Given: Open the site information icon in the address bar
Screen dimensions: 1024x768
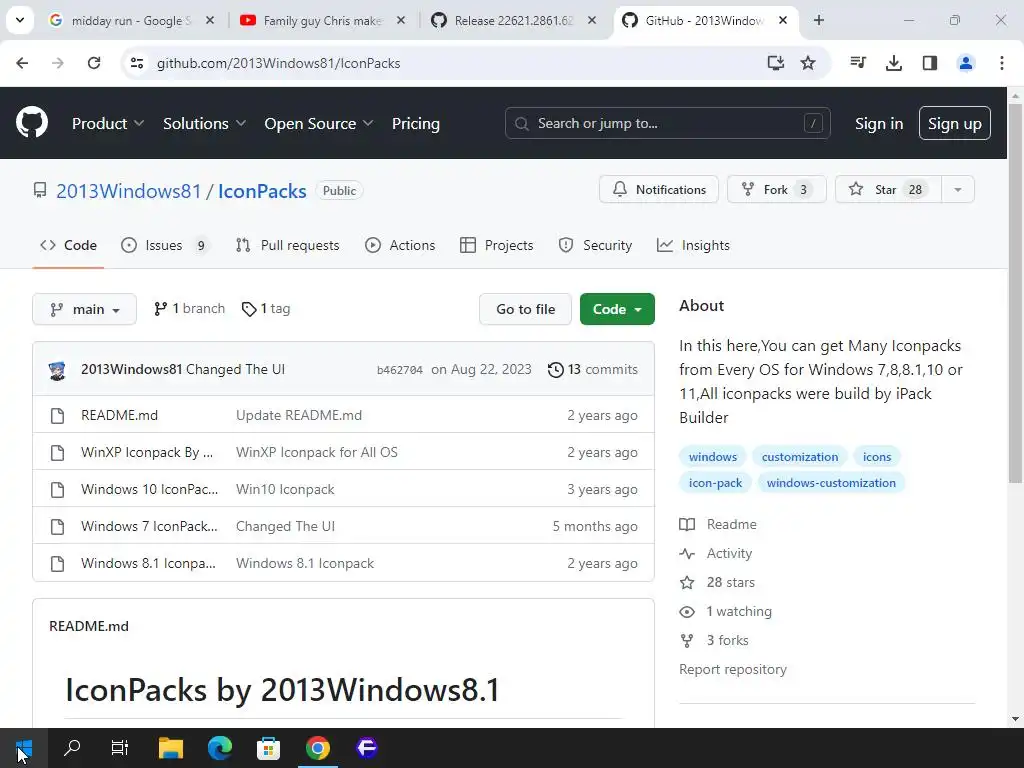Looking at the screenshot, I should click(x=137, y=63).
